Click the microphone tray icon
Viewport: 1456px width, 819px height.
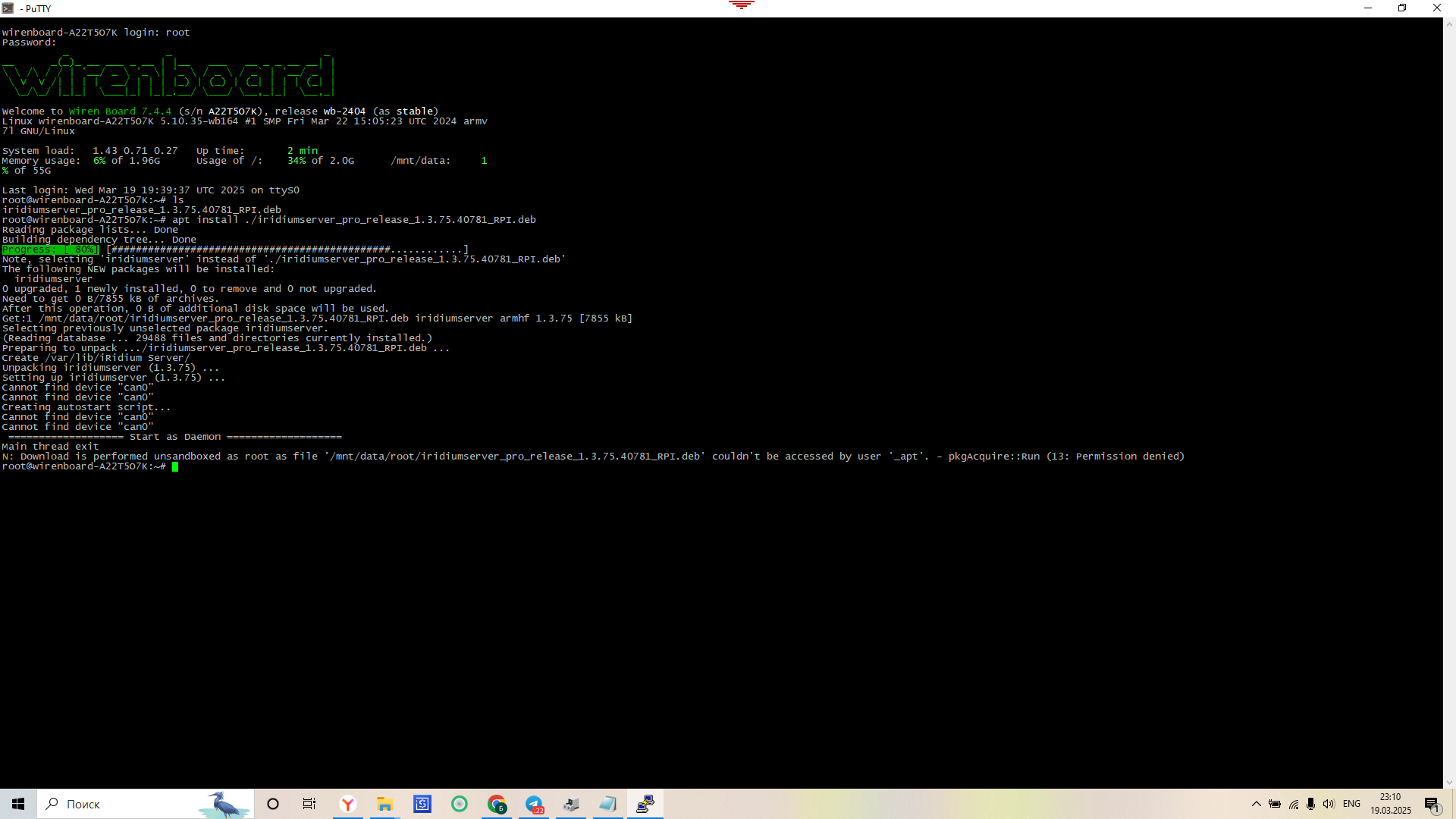click(1310, 804)
